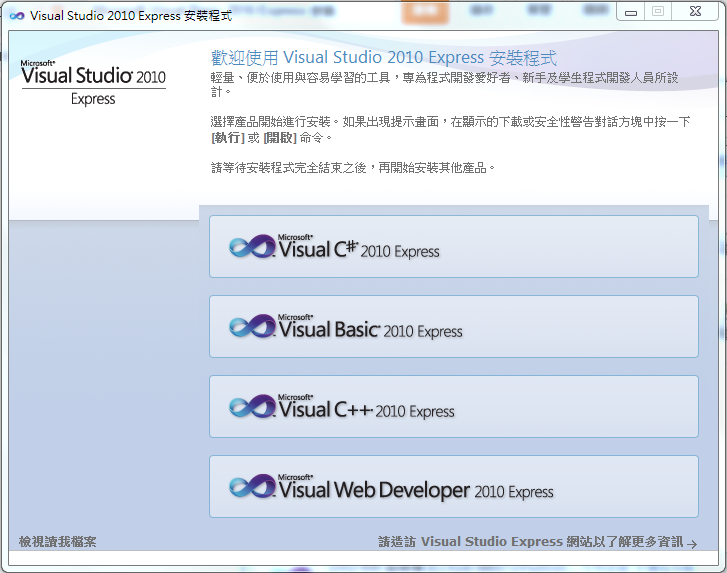This screenshot has width=727, height=573.
Task: Install Visual C# 2010 Express
Action: [x=453, y=247]
